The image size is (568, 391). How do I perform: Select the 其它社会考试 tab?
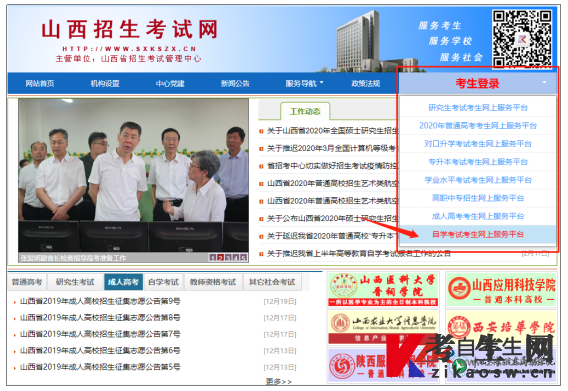pyautogui.click(x=272, y=282)
